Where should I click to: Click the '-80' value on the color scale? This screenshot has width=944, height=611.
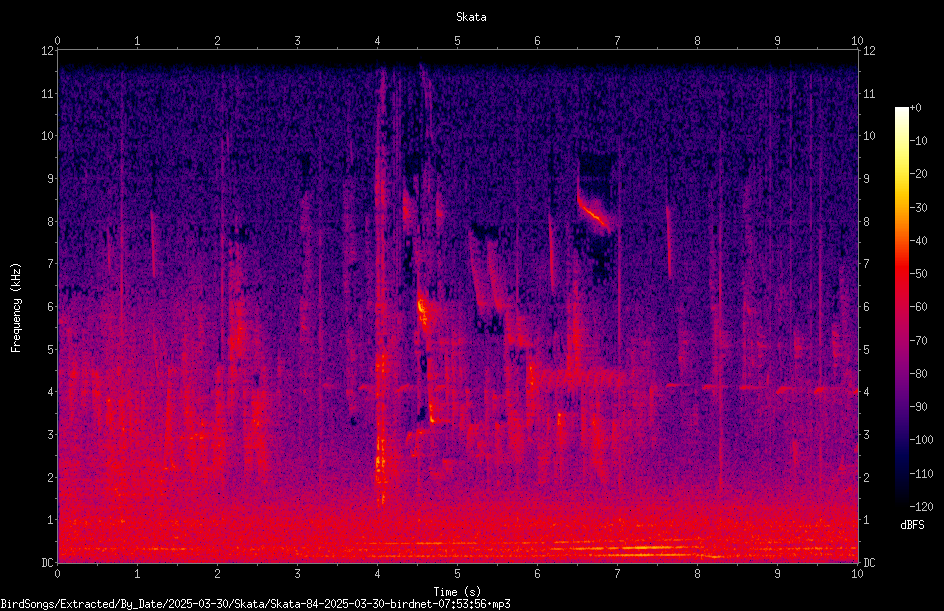918,374
